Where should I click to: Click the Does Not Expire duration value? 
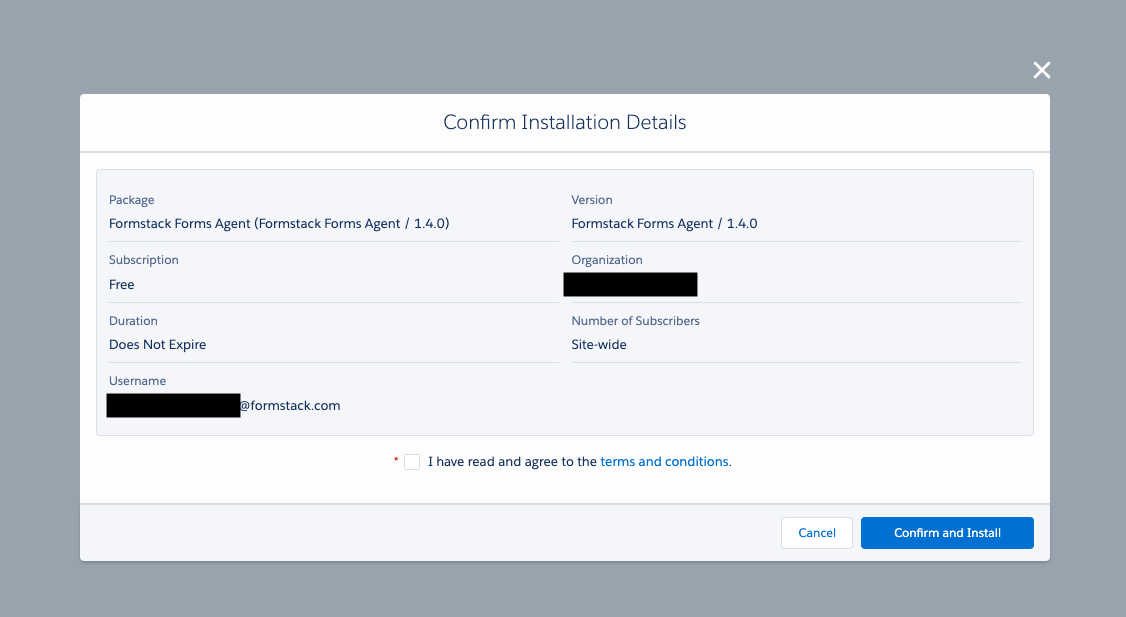158,345
